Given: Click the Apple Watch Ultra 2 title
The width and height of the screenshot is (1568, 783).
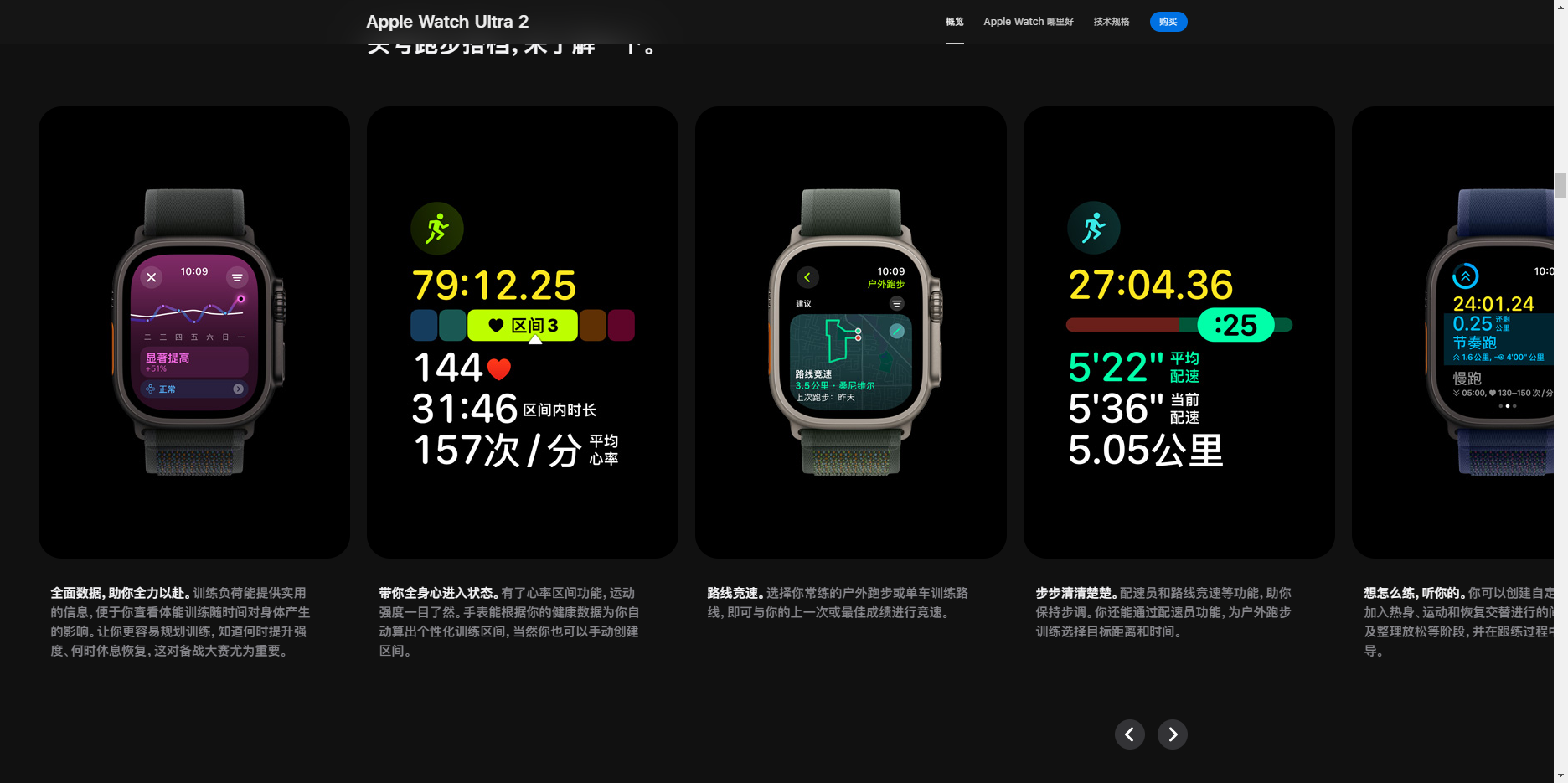Looking at the screenshot, I should pyautogui.click(x=447, y=22).
